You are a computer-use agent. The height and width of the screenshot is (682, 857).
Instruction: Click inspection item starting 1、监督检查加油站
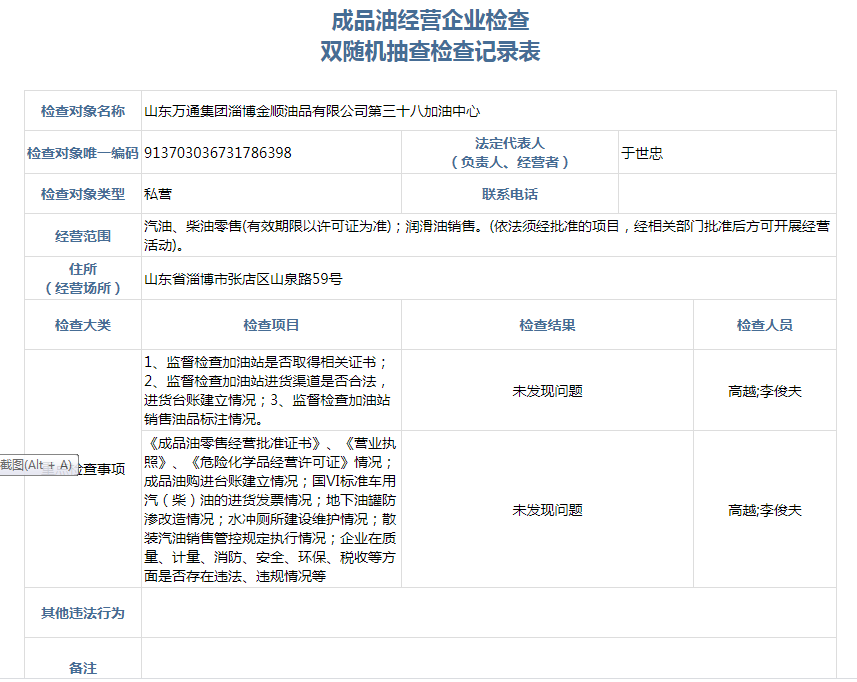[268, 391]
